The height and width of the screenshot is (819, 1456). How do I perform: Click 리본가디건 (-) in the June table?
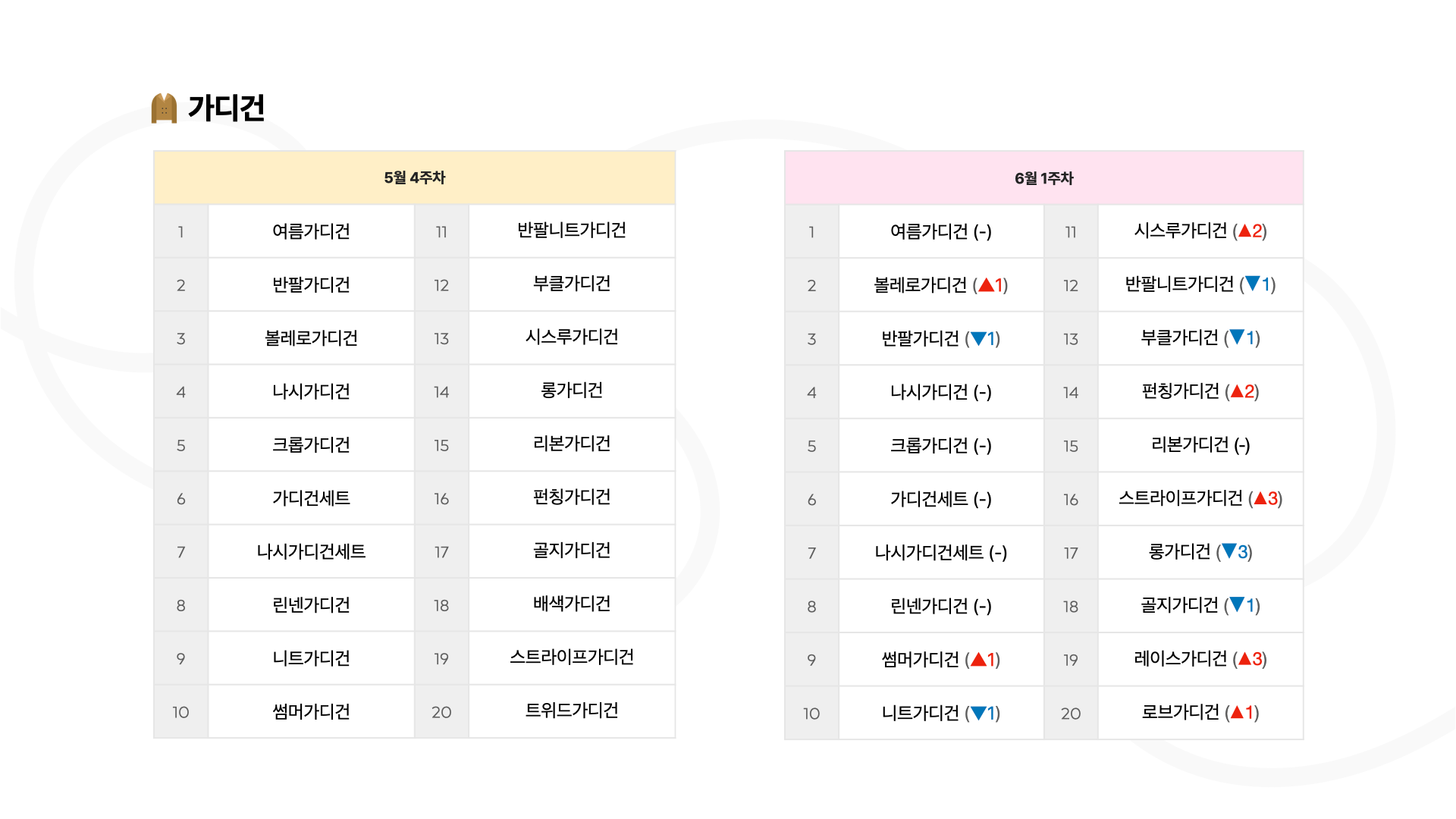pyautogui.click(x=1200, y=444)
